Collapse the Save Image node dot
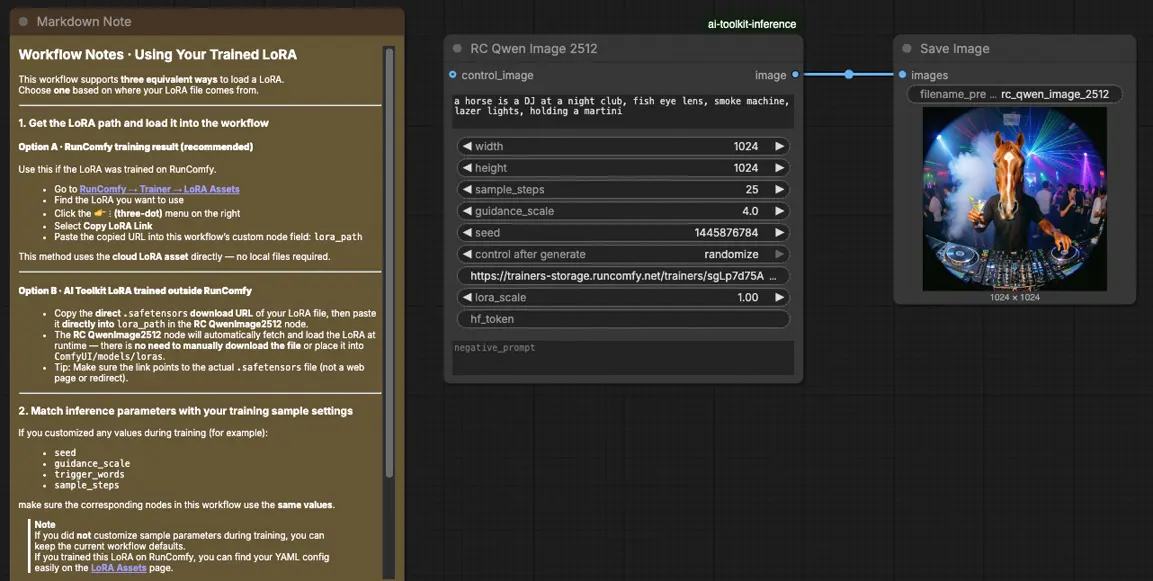 (907, 49)
